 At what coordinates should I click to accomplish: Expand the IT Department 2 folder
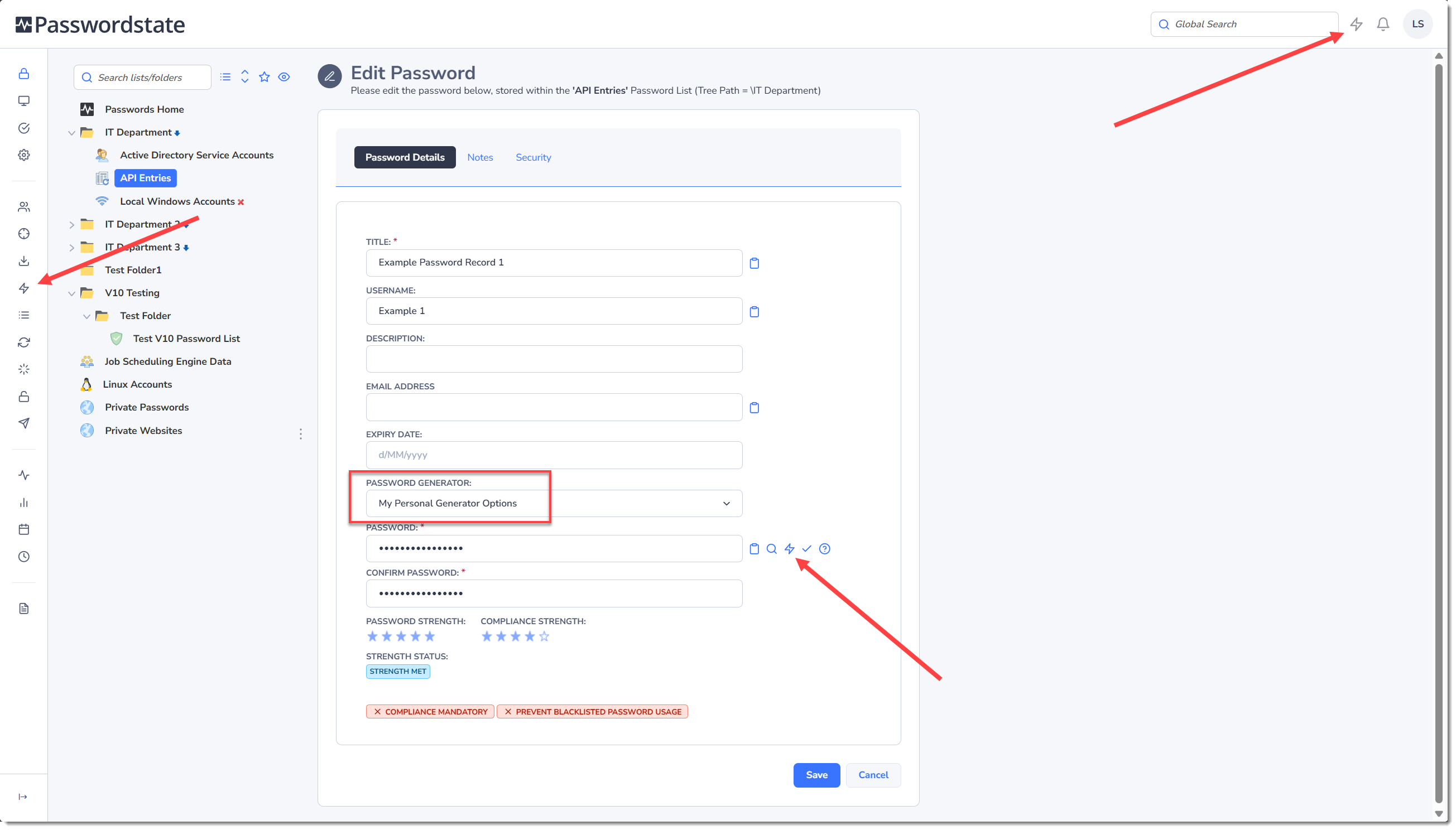point(71,225)
